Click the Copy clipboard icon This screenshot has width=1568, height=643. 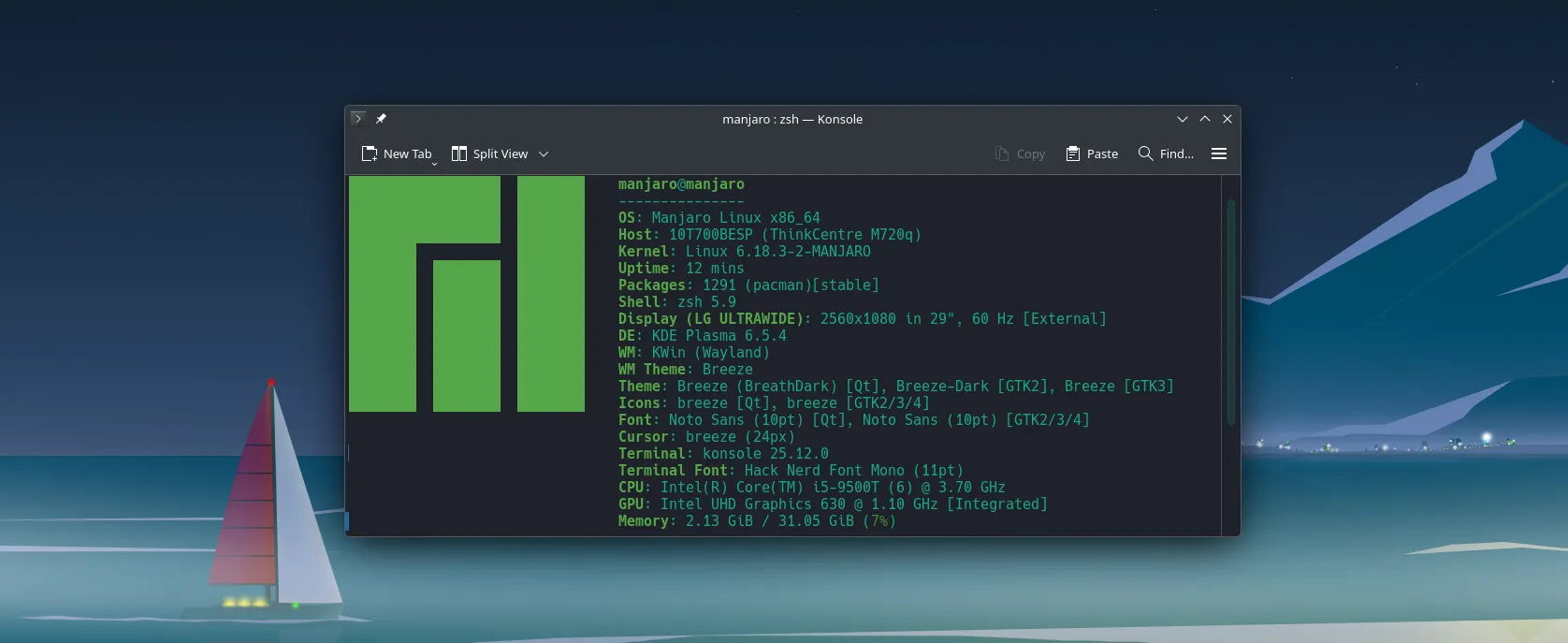click(x=1002, y=153)
